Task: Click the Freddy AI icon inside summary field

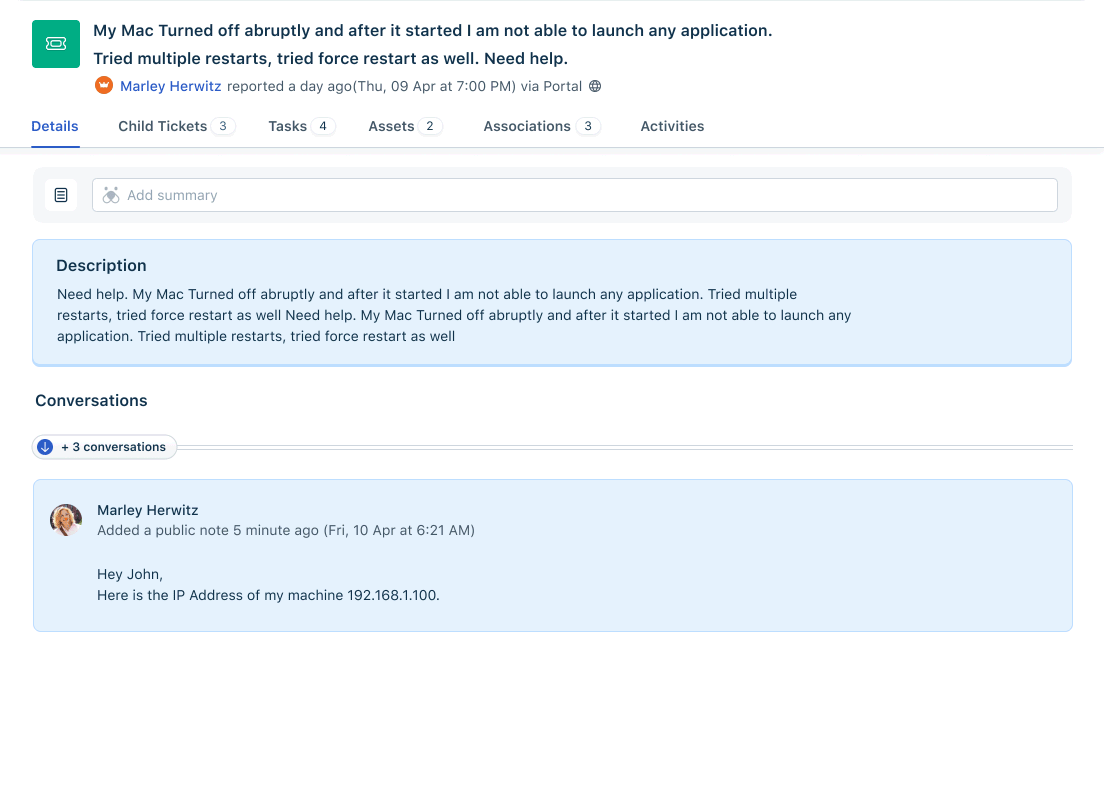Action: (111, 194)
